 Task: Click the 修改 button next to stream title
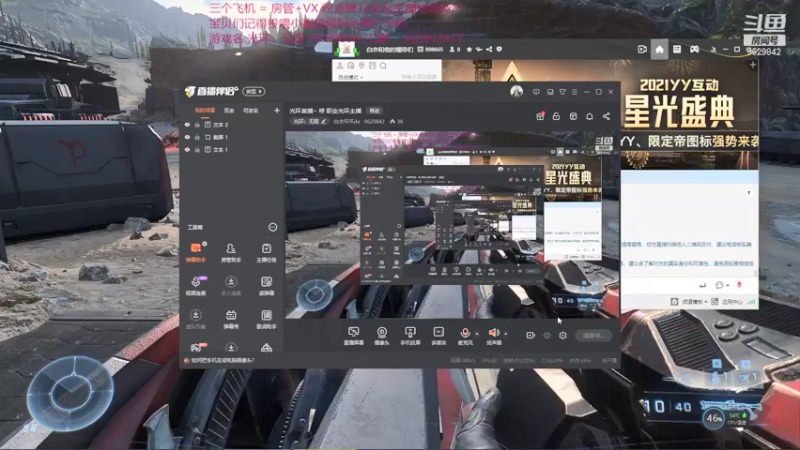coord(375,111)
